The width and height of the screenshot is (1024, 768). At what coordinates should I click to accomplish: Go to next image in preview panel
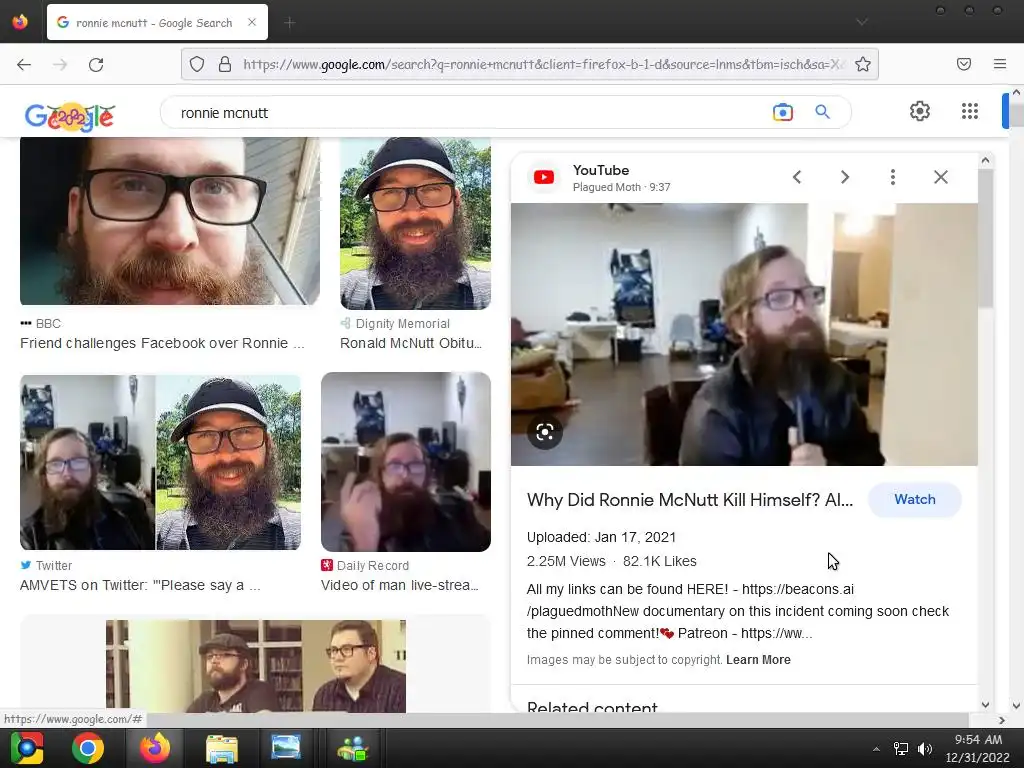(x=845, y=177)
